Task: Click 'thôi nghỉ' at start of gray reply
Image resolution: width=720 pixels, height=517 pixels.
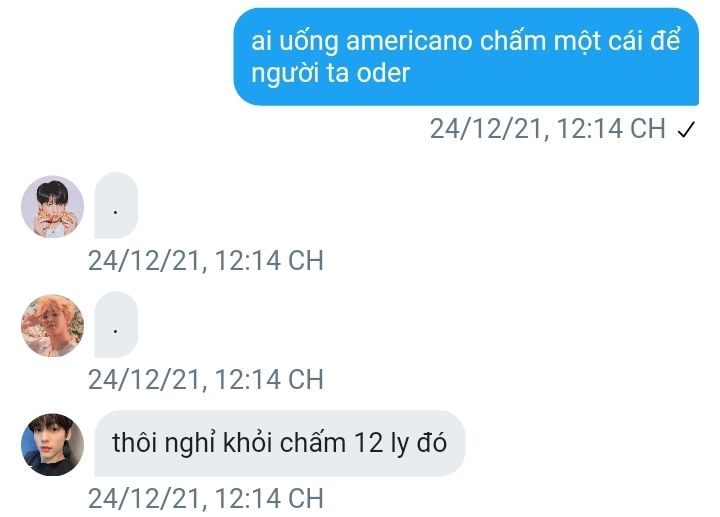Action: [164, 444]
